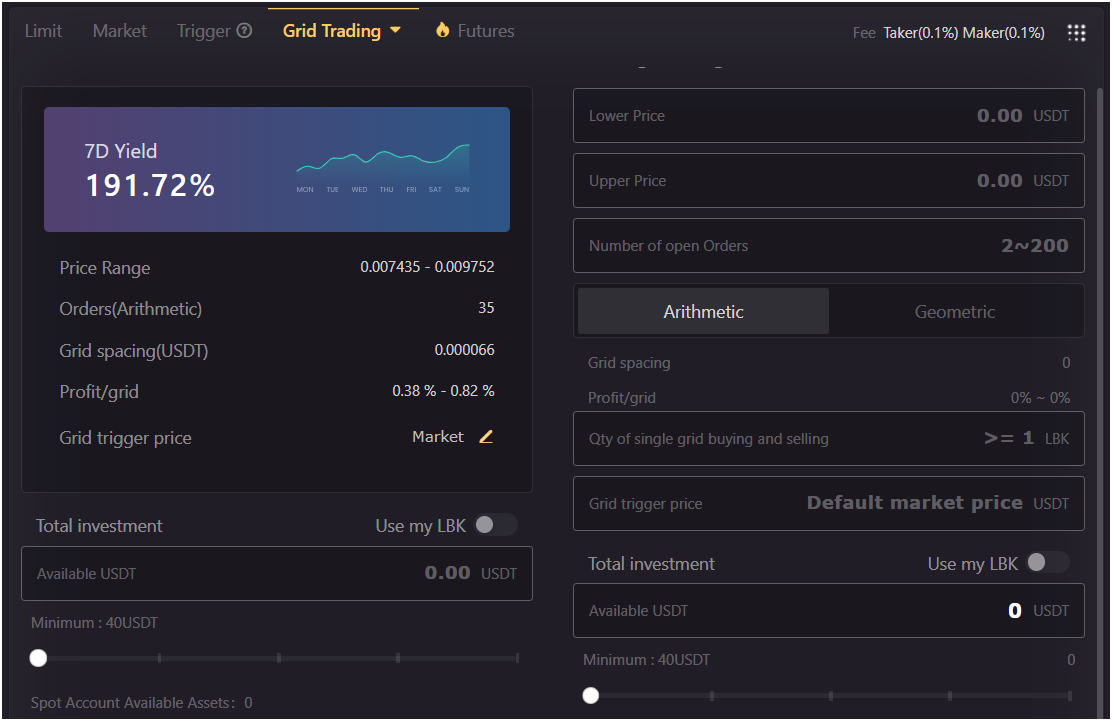Open the Trigger help question mark icon
1112x721 pixels.
point(246,31)
